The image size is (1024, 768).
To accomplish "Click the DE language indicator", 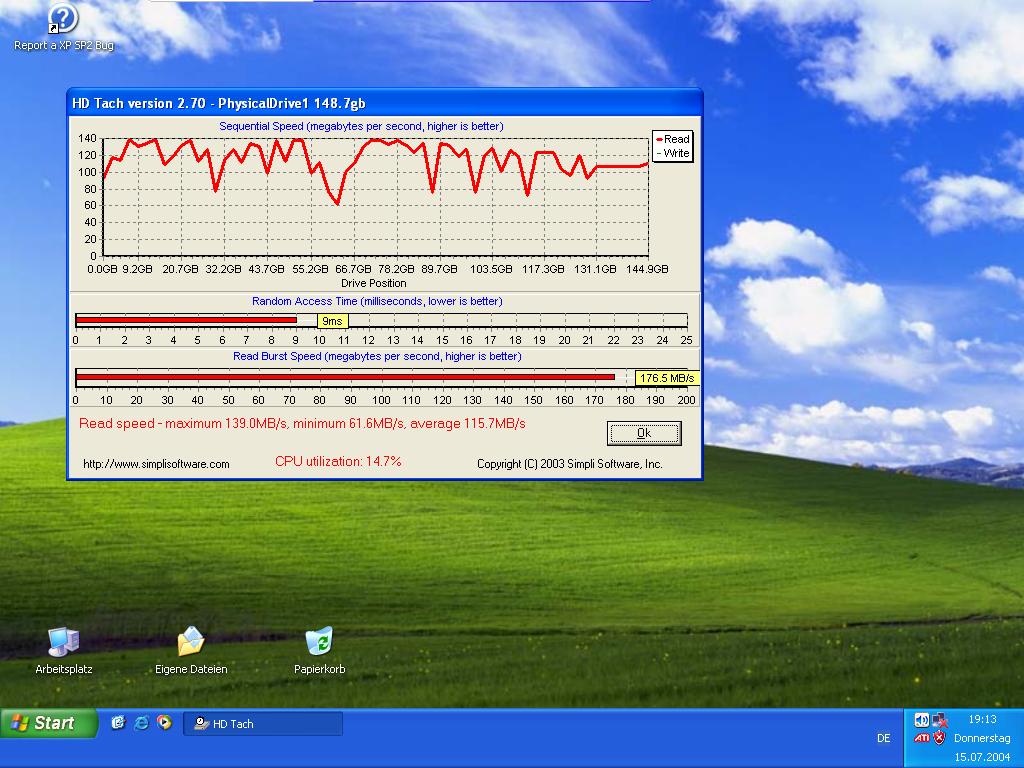I will (884, 738).
